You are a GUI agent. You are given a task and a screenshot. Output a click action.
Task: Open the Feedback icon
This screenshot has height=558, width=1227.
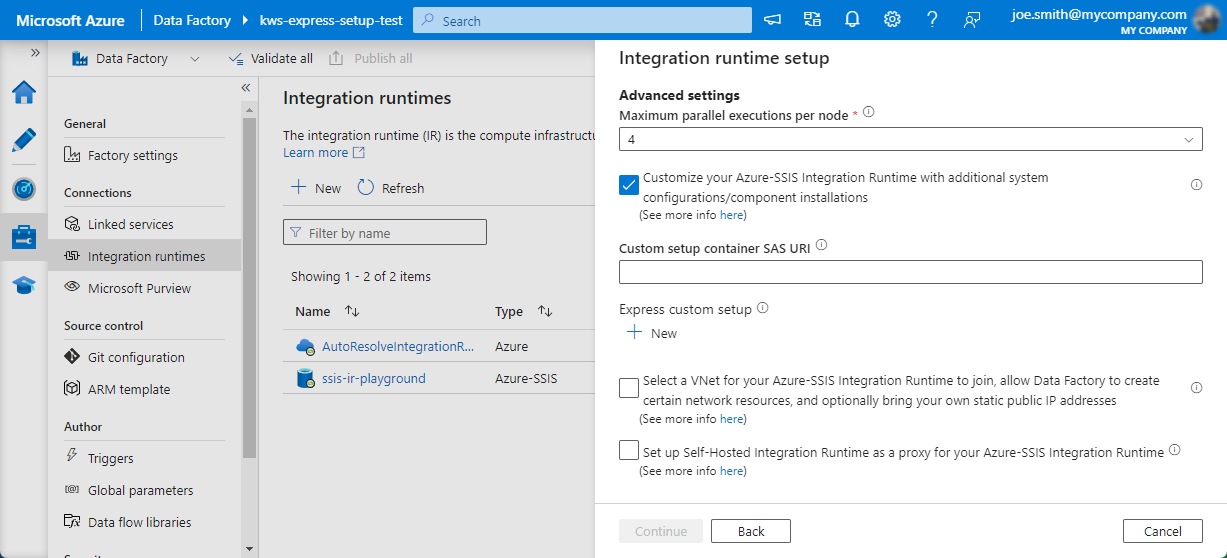(x=972, y=20)
